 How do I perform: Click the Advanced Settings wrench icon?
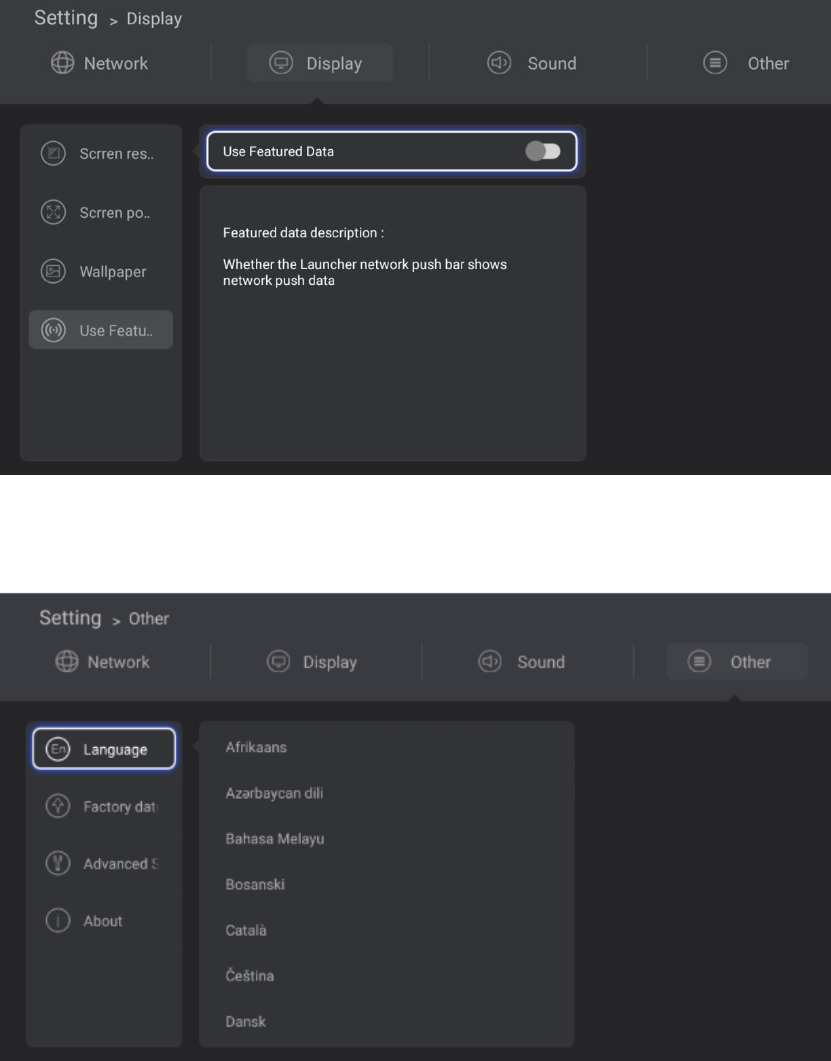pyautogui.click(x=57, y=863)
